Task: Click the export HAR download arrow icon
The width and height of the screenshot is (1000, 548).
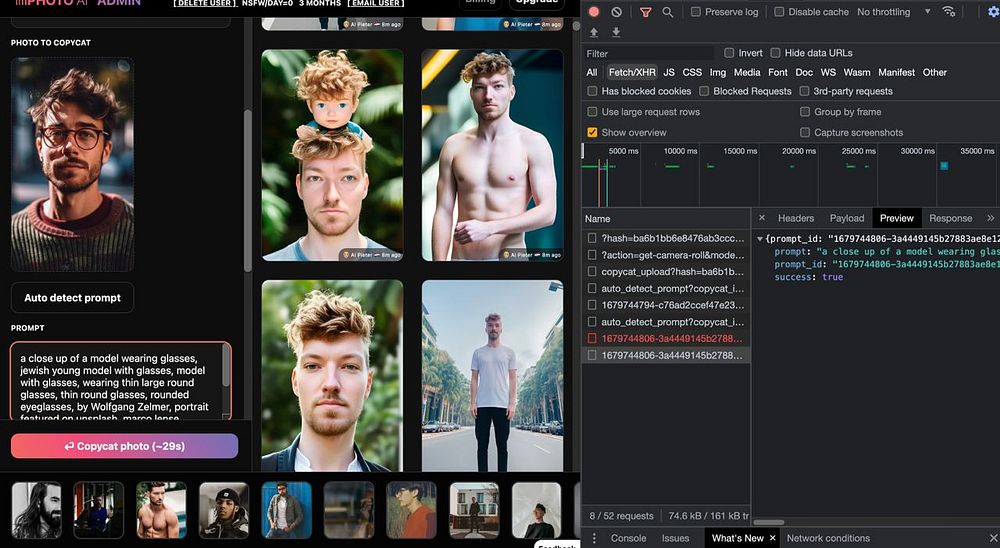Action: 616,32
